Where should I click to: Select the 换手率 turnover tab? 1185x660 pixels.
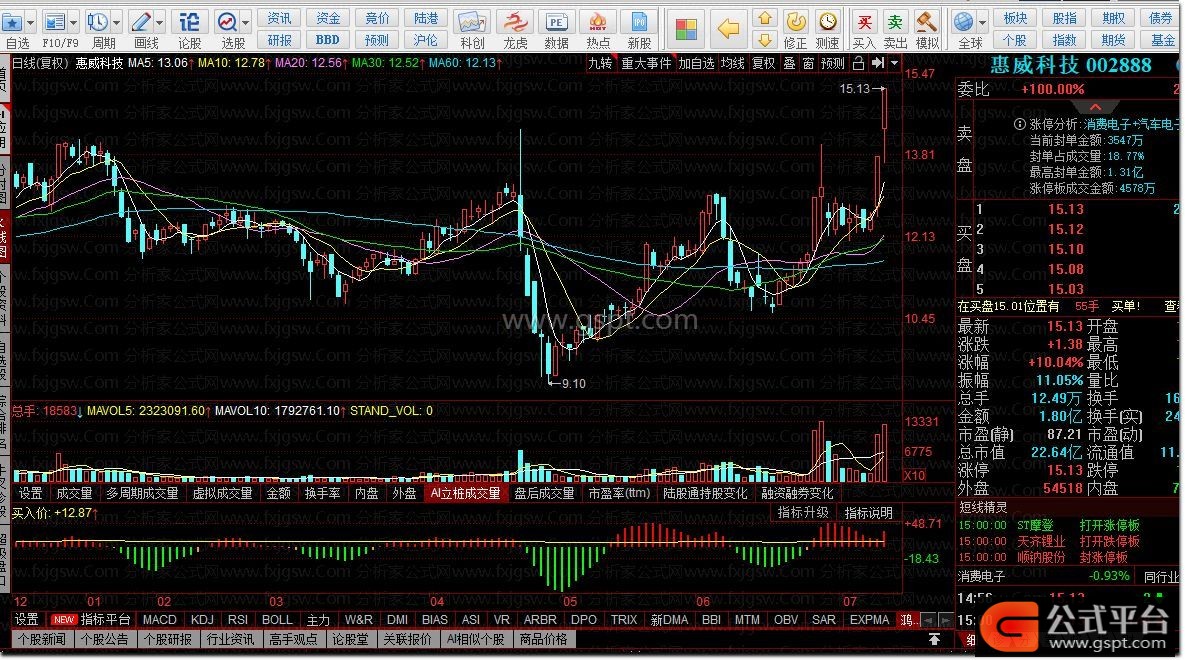click(x=323, y=494)
